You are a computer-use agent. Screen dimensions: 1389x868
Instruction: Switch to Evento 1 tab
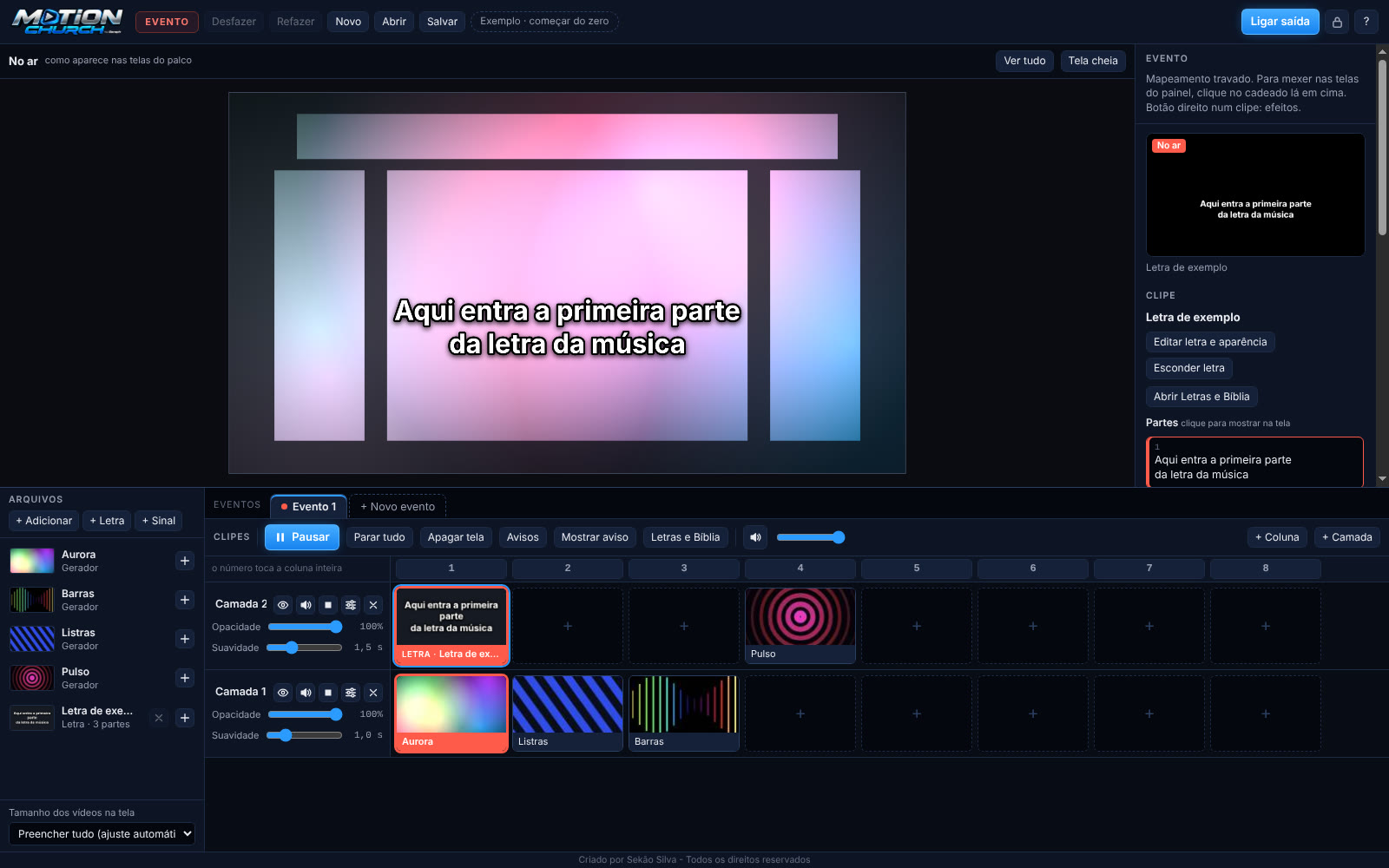click(x=309, y=507)
